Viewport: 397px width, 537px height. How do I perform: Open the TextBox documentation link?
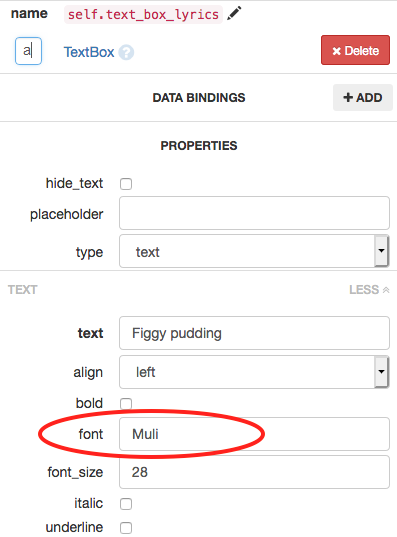(89, 52)
